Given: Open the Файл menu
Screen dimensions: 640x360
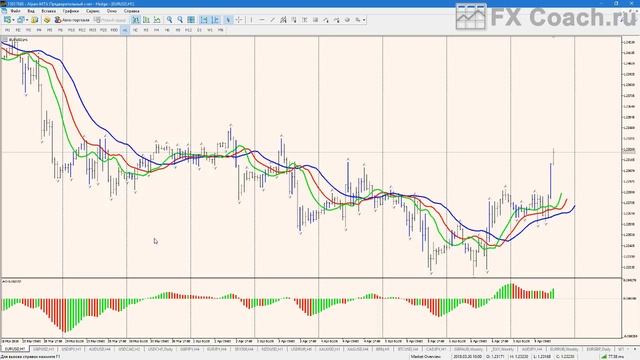Looking at the screenshot, I should click(x=16, y=11).
